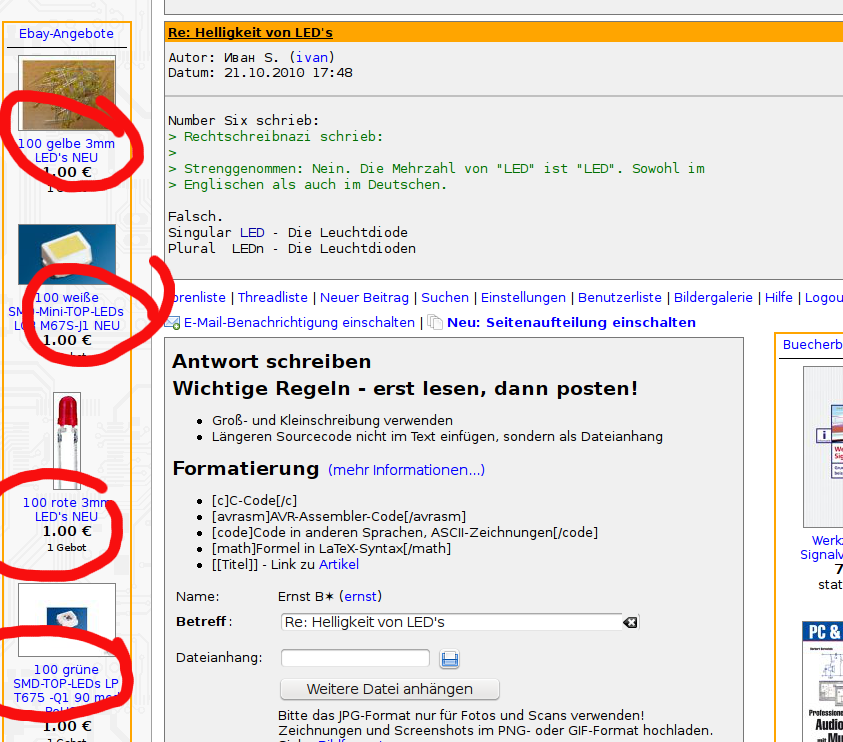Click the white SMD LED thumbnail image
The width and height of the screenshot is (843, 742).
pyautogui.click(x=67, y=254)
